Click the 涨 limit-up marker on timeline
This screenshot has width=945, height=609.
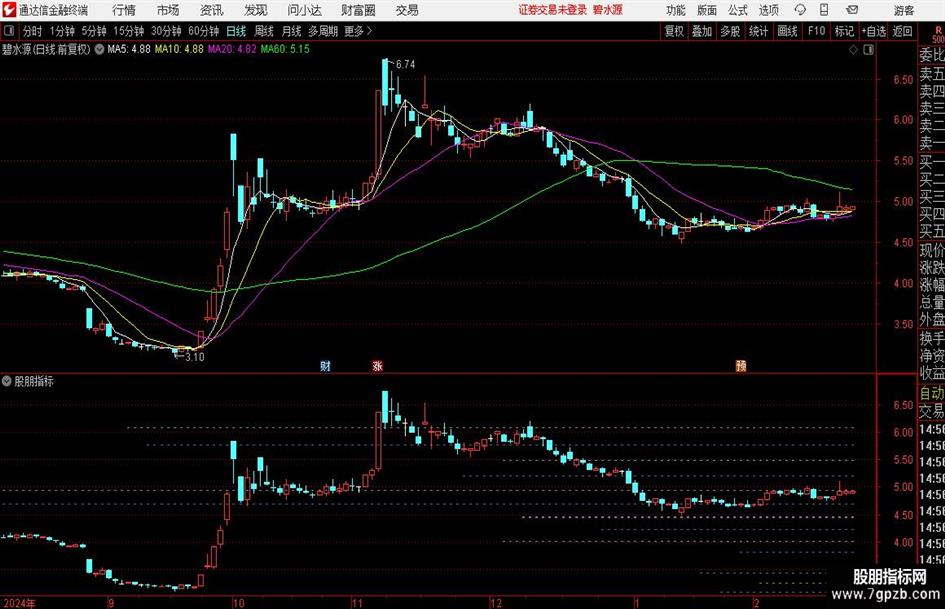point(378,365)
